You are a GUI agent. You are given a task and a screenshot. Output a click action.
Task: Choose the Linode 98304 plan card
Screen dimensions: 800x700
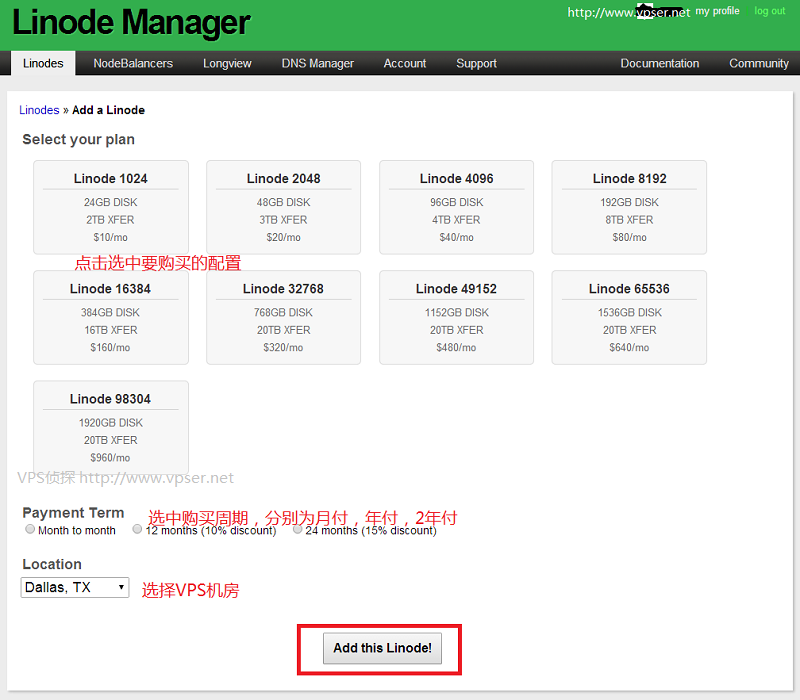tap(111, 428)
